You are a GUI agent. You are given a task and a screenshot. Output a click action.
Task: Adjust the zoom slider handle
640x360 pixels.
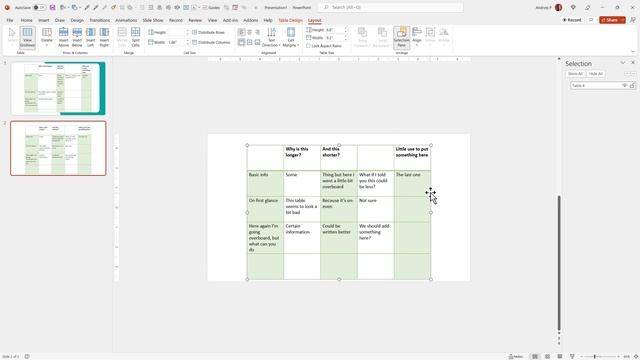pyautogui.click(x=595, y=356)
